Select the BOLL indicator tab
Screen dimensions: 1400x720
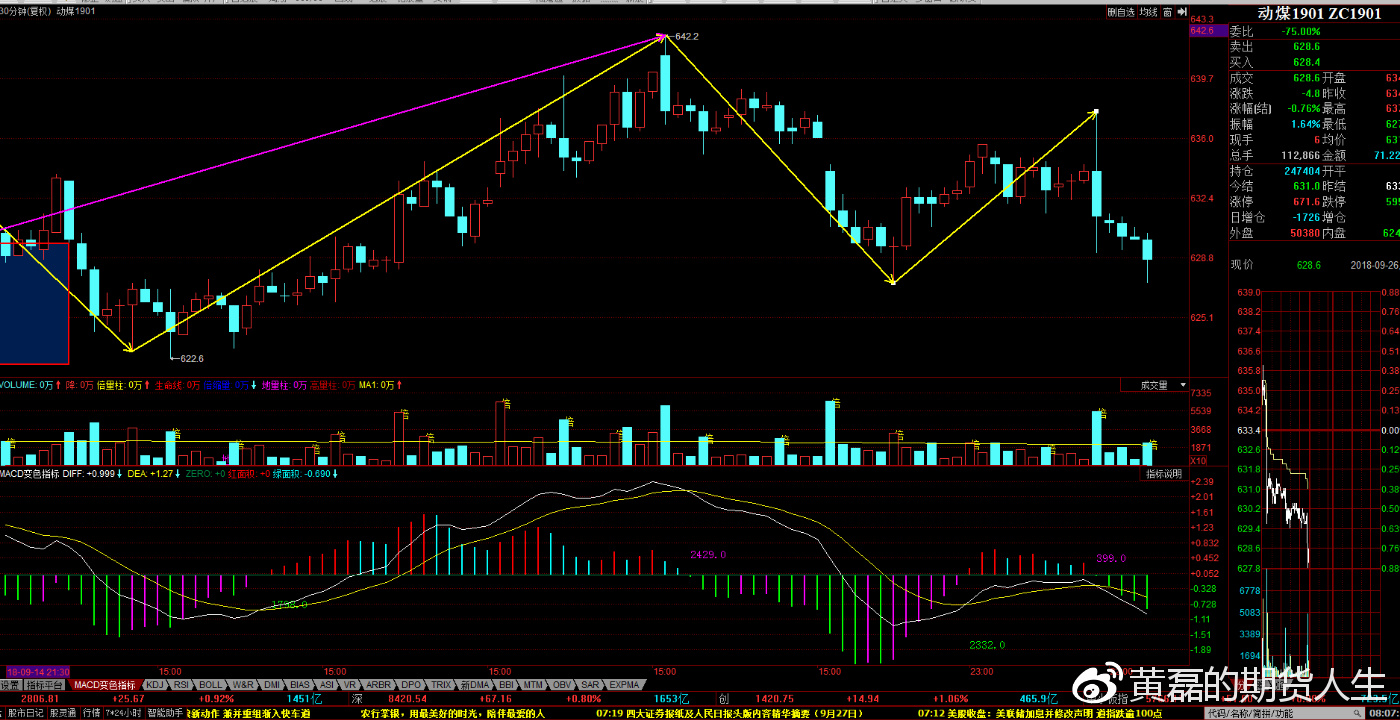[211, 685]
